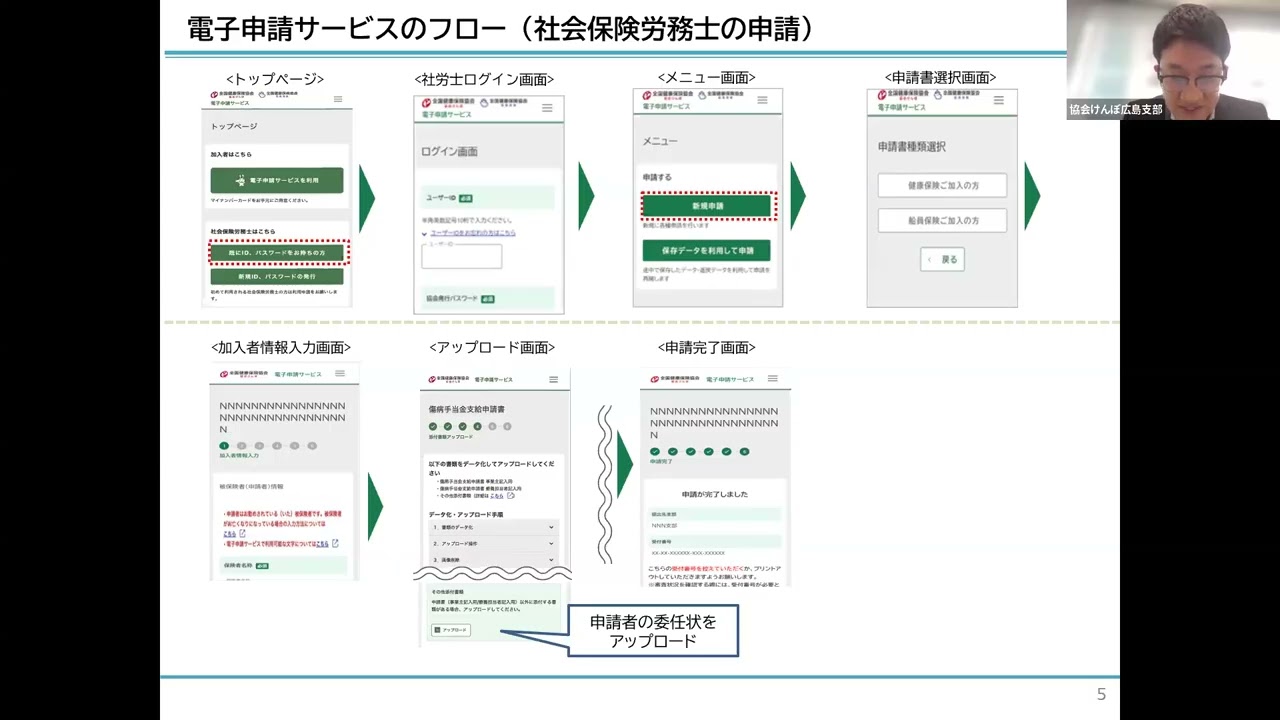This screenshot has width=1280, height=720.
Task: Click the ユーザーID input field
Action: 462,256
